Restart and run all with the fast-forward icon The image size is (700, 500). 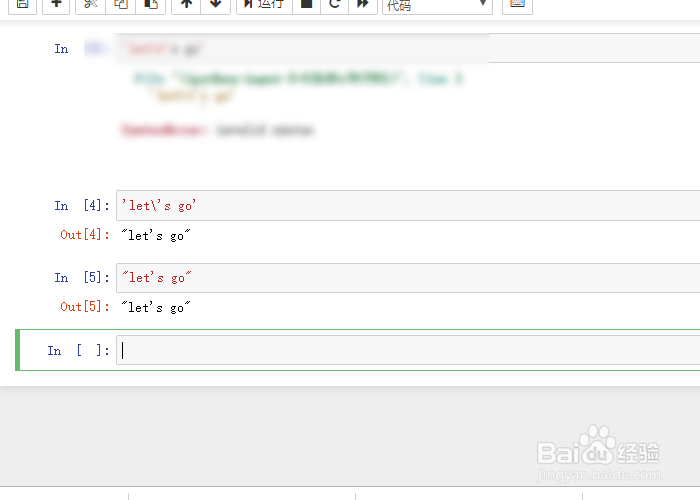362,5
